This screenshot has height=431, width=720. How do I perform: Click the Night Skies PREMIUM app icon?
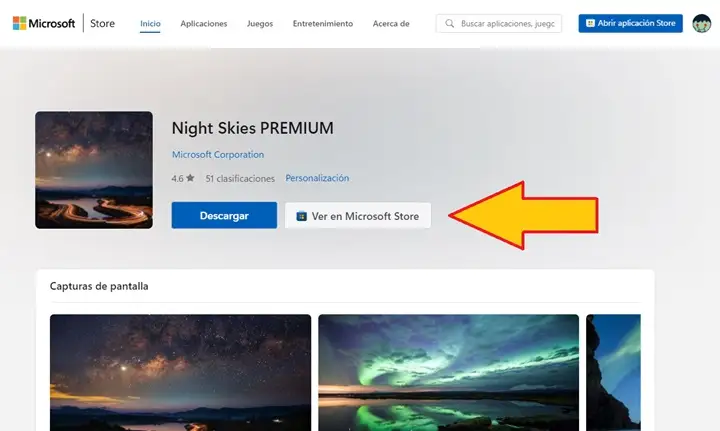(94, 170)
